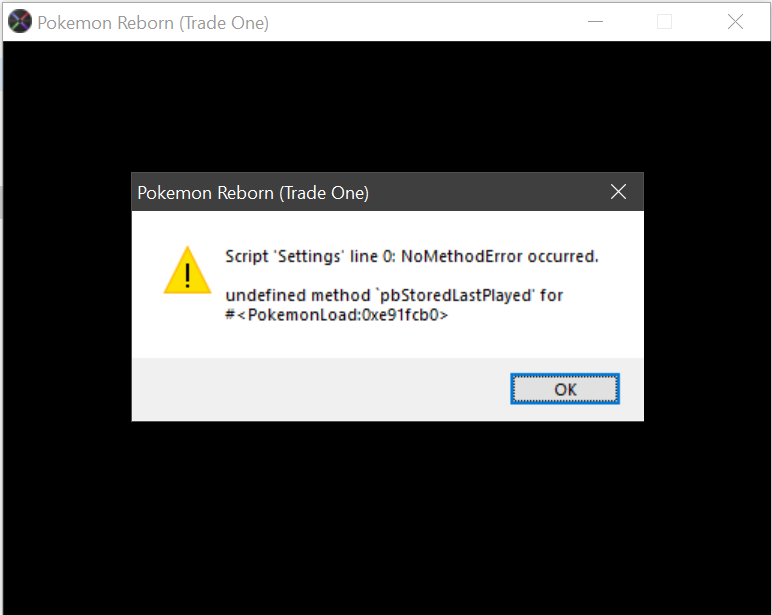Click the 'undefined method' error text line
772x615 pixels.
(x=394, y=295)
